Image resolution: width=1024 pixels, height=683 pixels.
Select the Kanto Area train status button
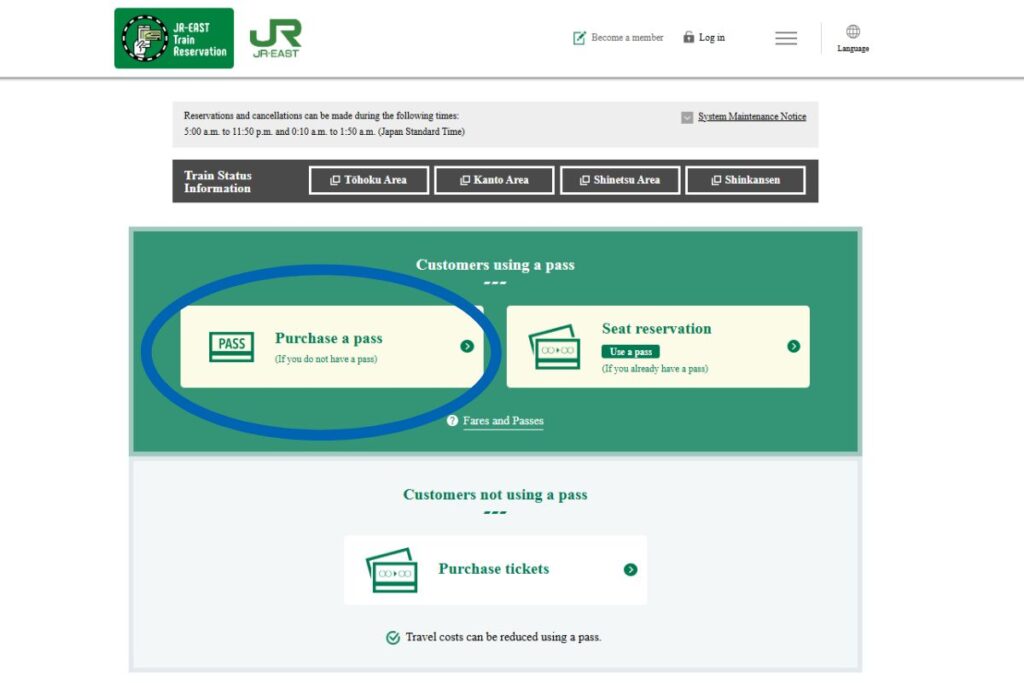click(x=494, y=180)
